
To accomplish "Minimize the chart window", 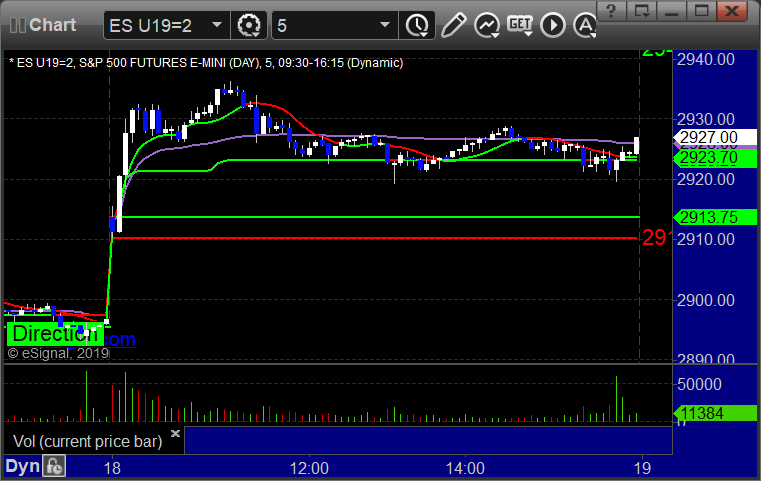I will pyautogui.click(x=671, y=10).
